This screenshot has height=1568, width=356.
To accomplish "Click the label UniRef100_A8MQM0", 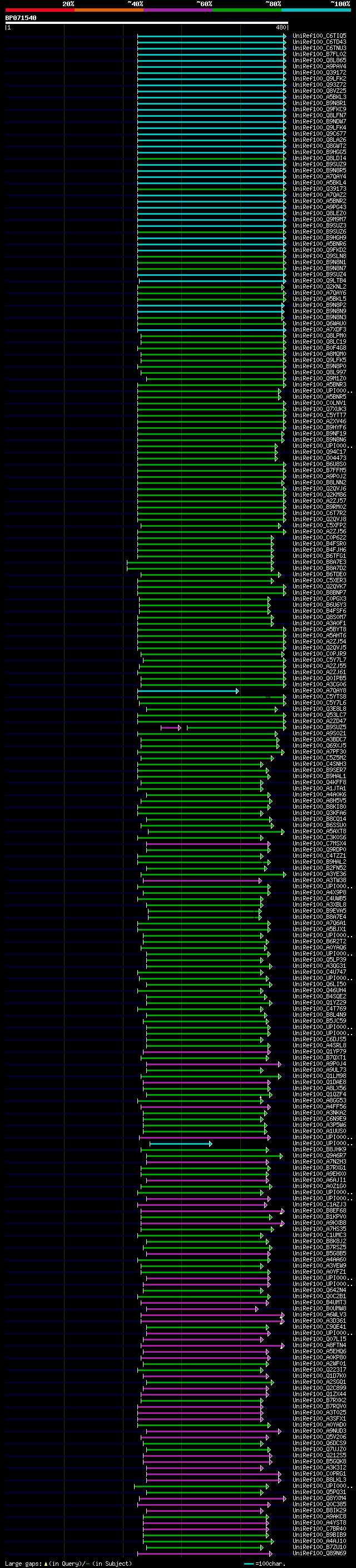I will [x=319, y=354].
